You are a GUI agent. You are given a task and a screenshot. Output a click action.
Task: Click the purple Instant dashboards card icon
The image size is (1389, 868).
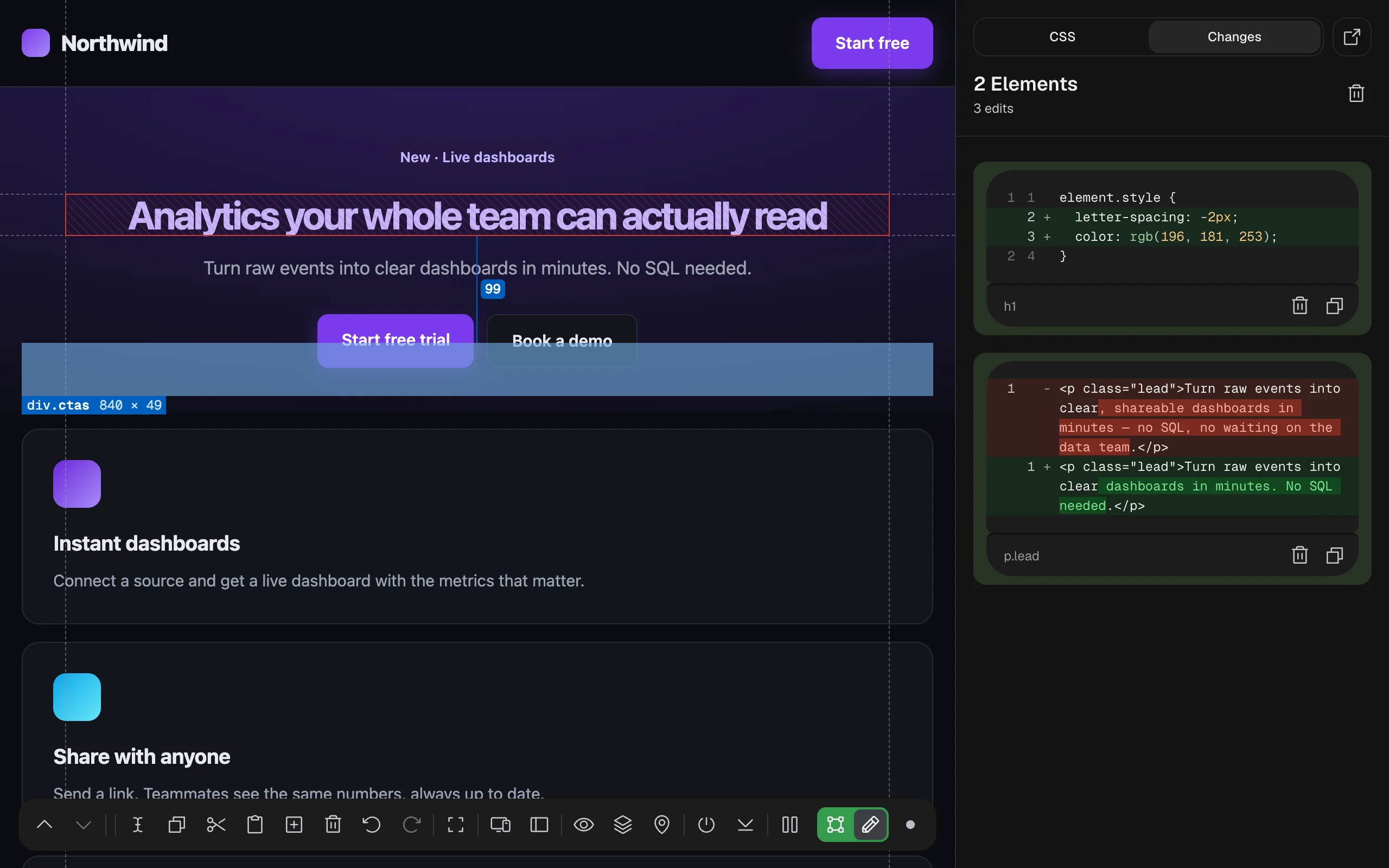[77, 484]
